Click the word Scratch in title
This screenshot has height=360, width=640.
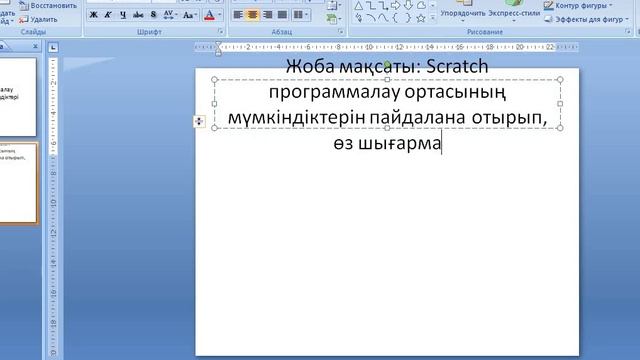(457, 66)
